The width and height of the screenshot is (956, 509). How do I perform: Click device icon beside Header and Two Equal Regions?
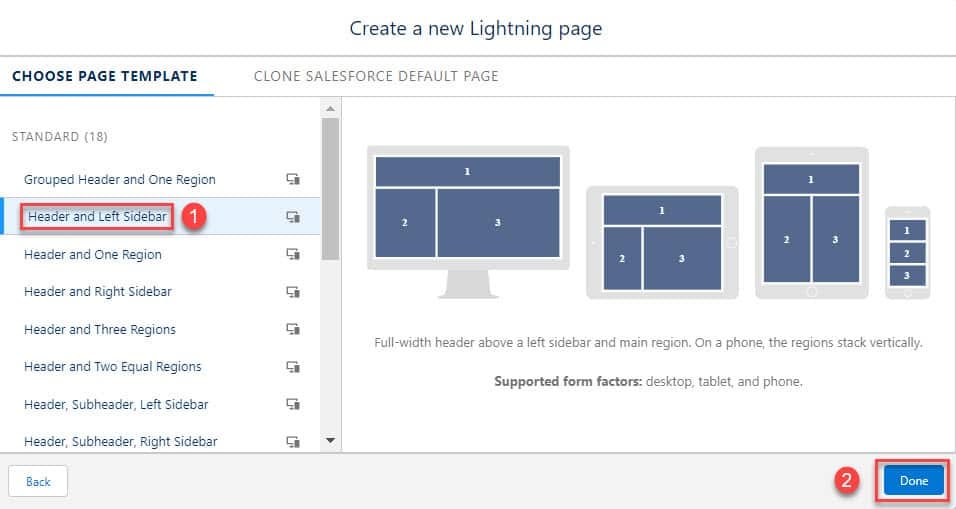[x=293, y=366]
